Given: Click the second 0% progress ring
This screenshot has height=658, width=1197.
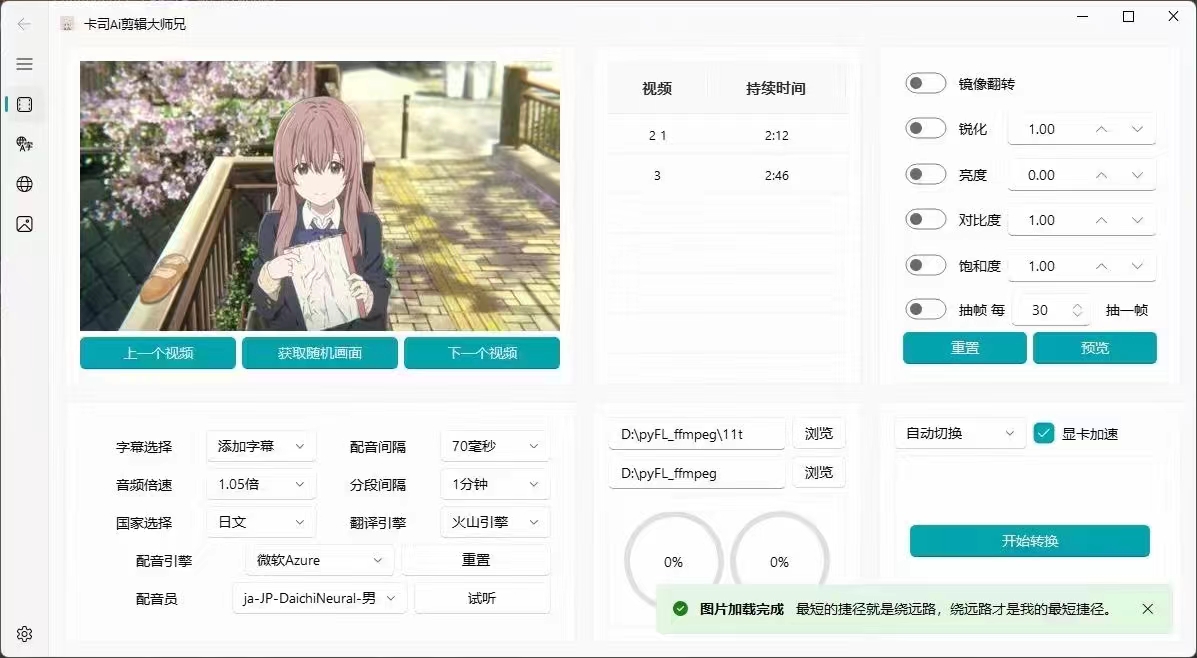Looking at the screenshot, I should coord(779,561).
